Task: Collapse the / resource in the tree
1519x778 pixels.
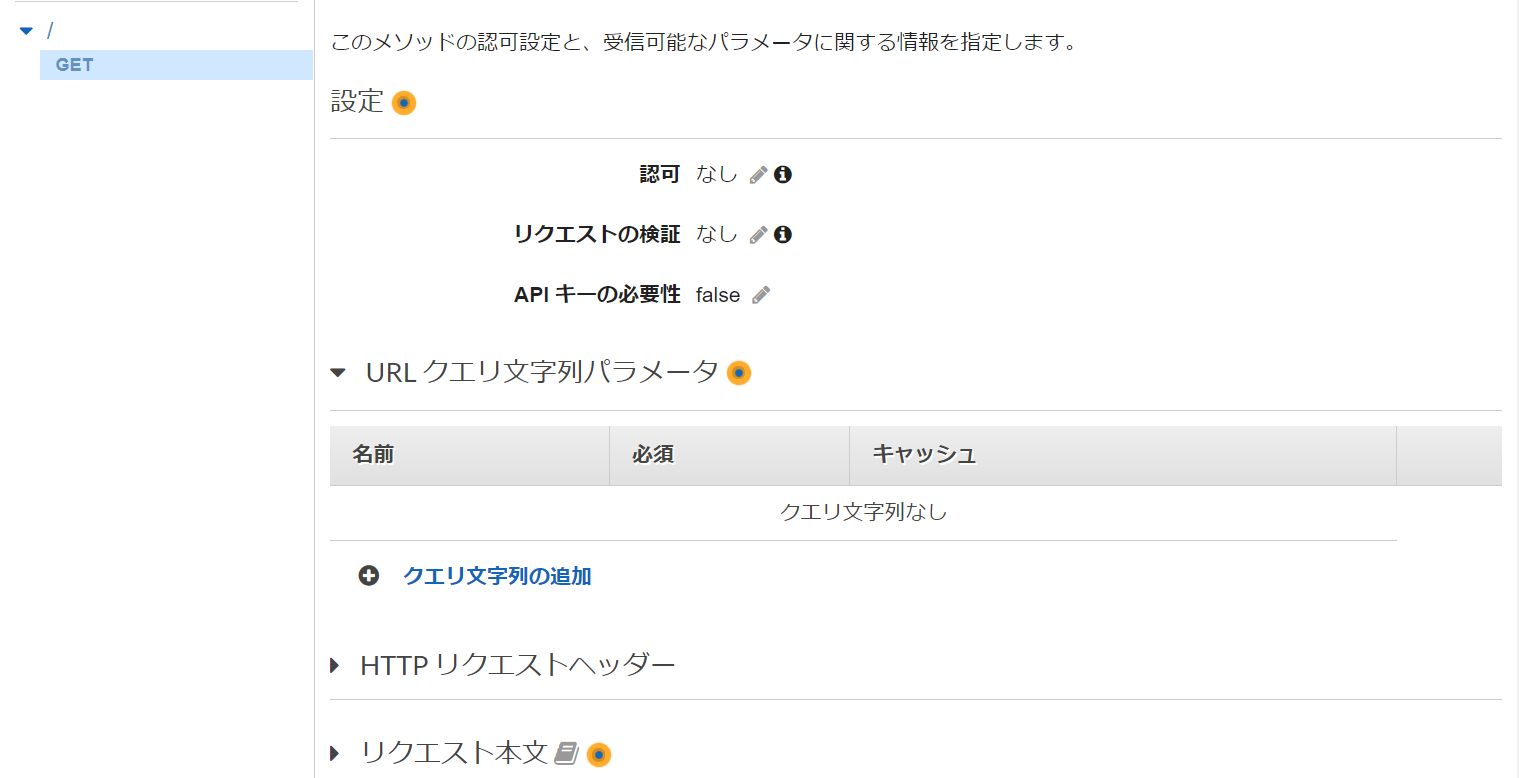Action: 26,29
